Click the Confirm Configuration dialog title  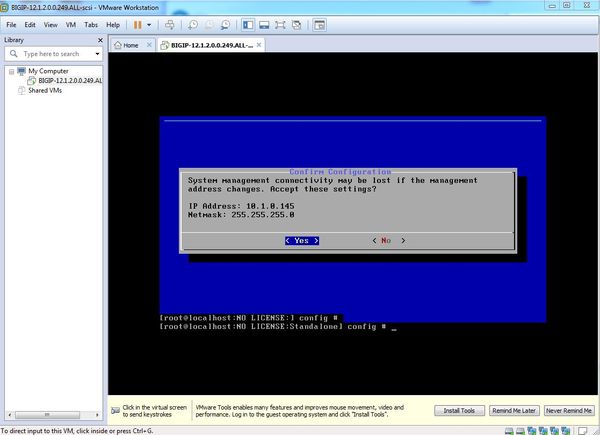pos(340,172)
